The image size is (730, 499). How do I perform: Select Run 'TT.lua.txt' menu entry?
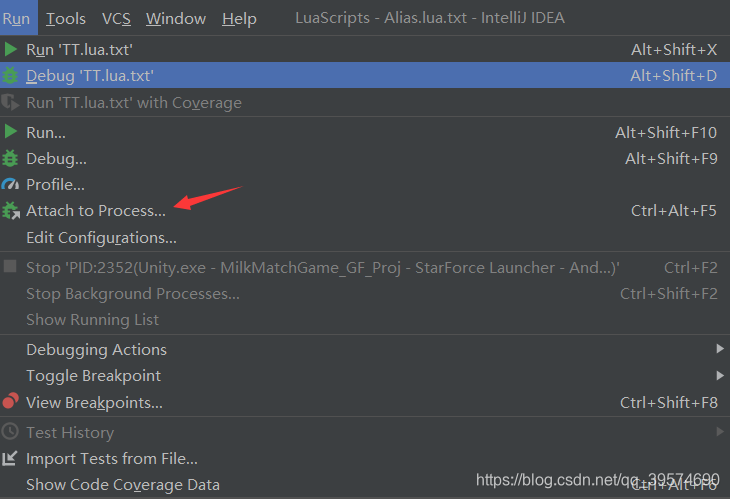click(x=365, y=49)
